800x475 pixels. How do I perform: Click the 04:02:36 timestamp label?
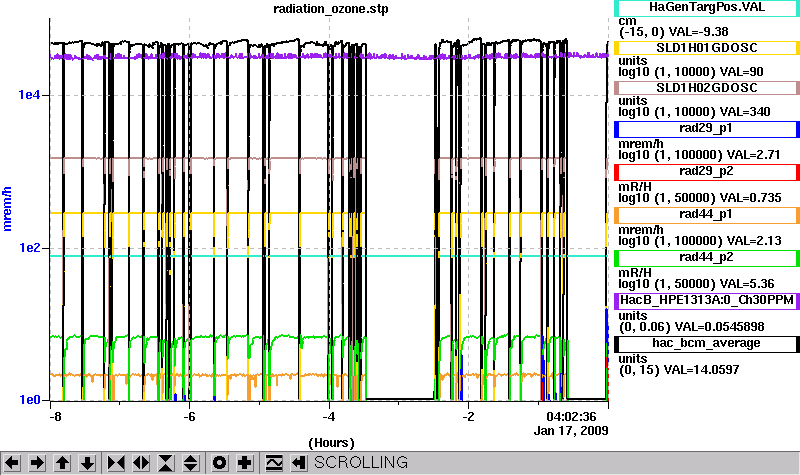click(571, 417)
